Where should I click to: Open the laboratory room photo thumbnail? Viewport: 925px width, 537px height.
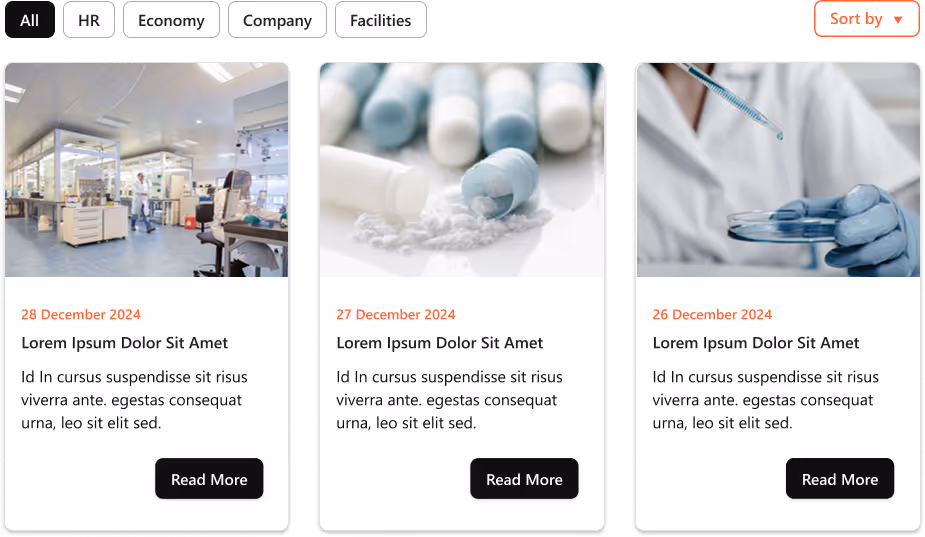(147, 170)
